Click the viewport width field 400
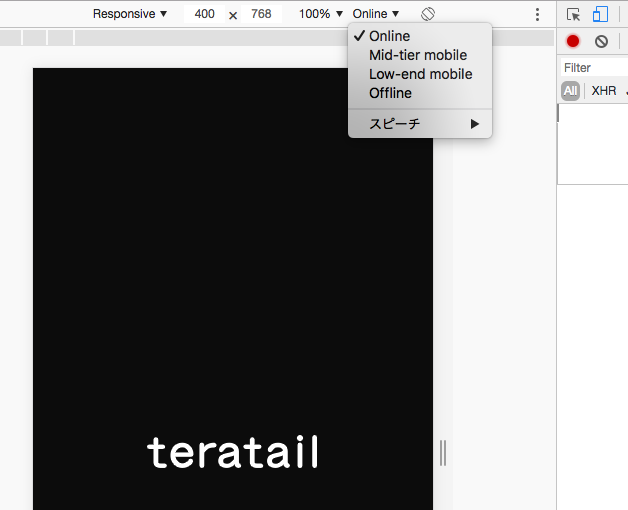The image size is (628, 510). point(204,14)
